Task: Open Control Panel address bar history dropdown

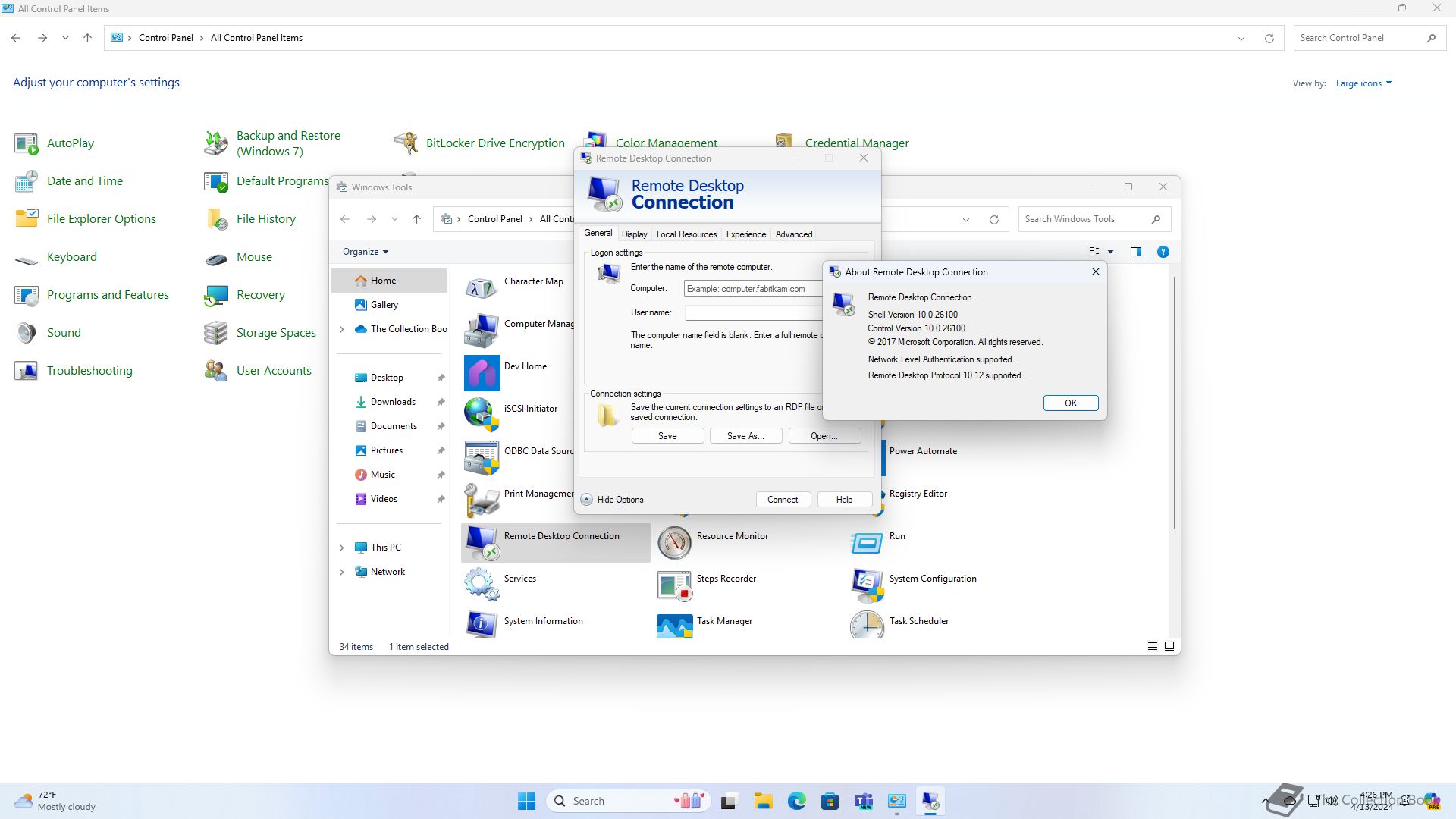Action: 1241,38
